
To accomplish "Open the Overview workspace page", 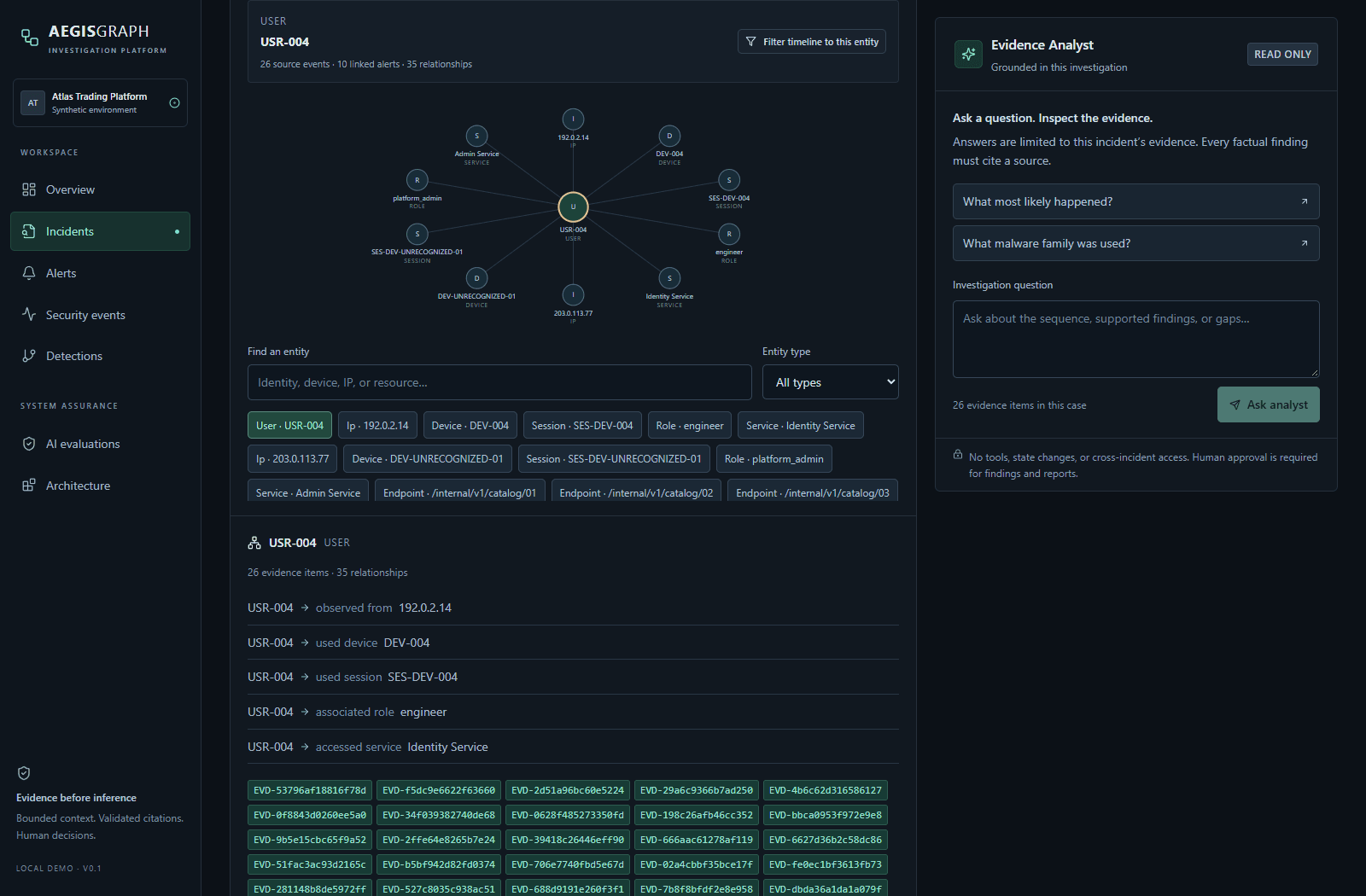I will pos(100,189).
